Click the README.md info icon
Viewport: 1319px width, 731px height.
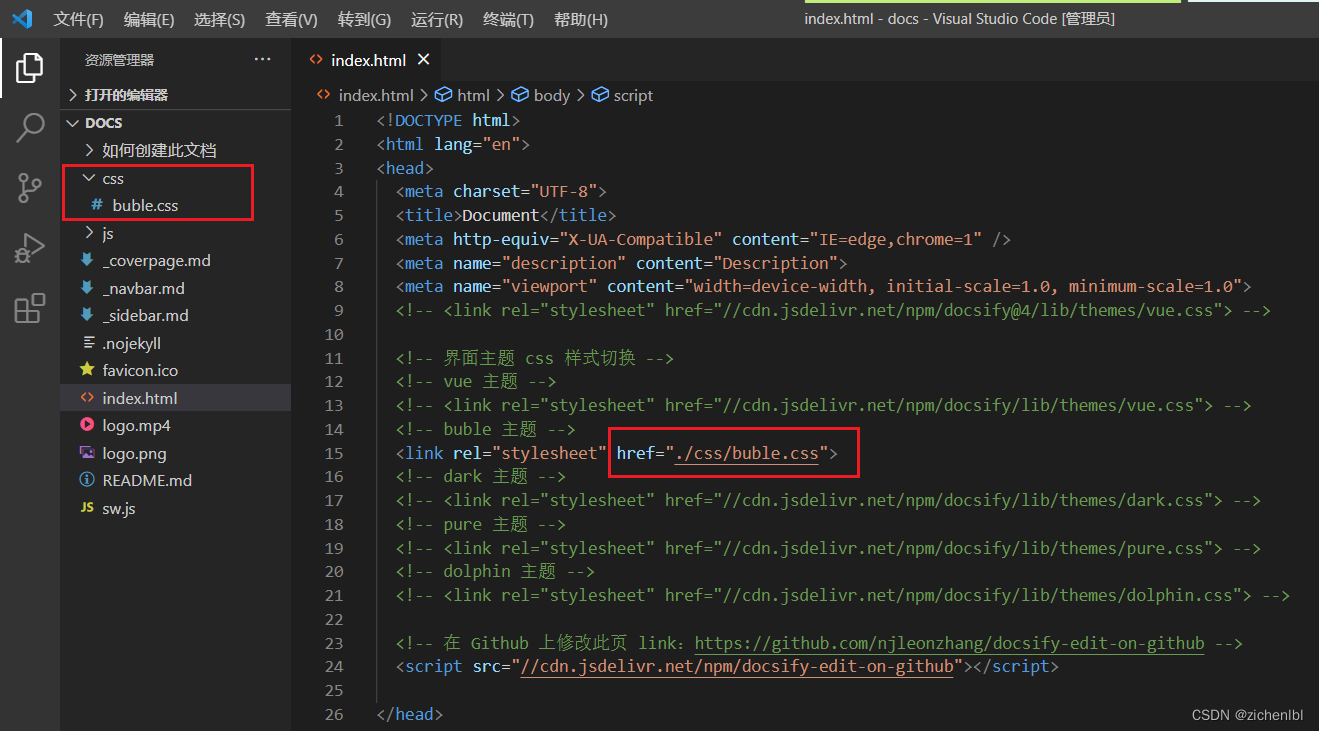tap(87, 480)
